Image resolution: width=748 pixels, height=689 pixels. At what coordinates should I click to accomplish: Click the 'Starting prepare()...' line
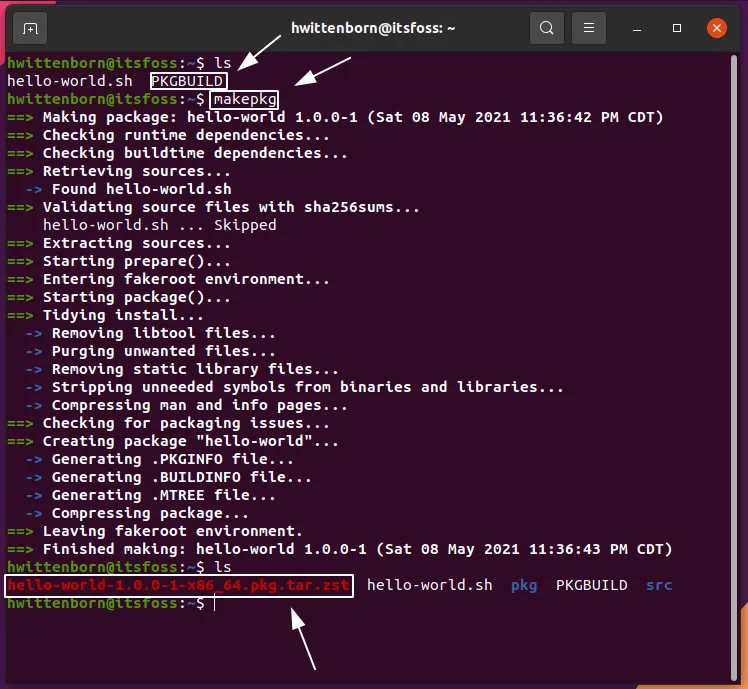click(x=136, y=261)
